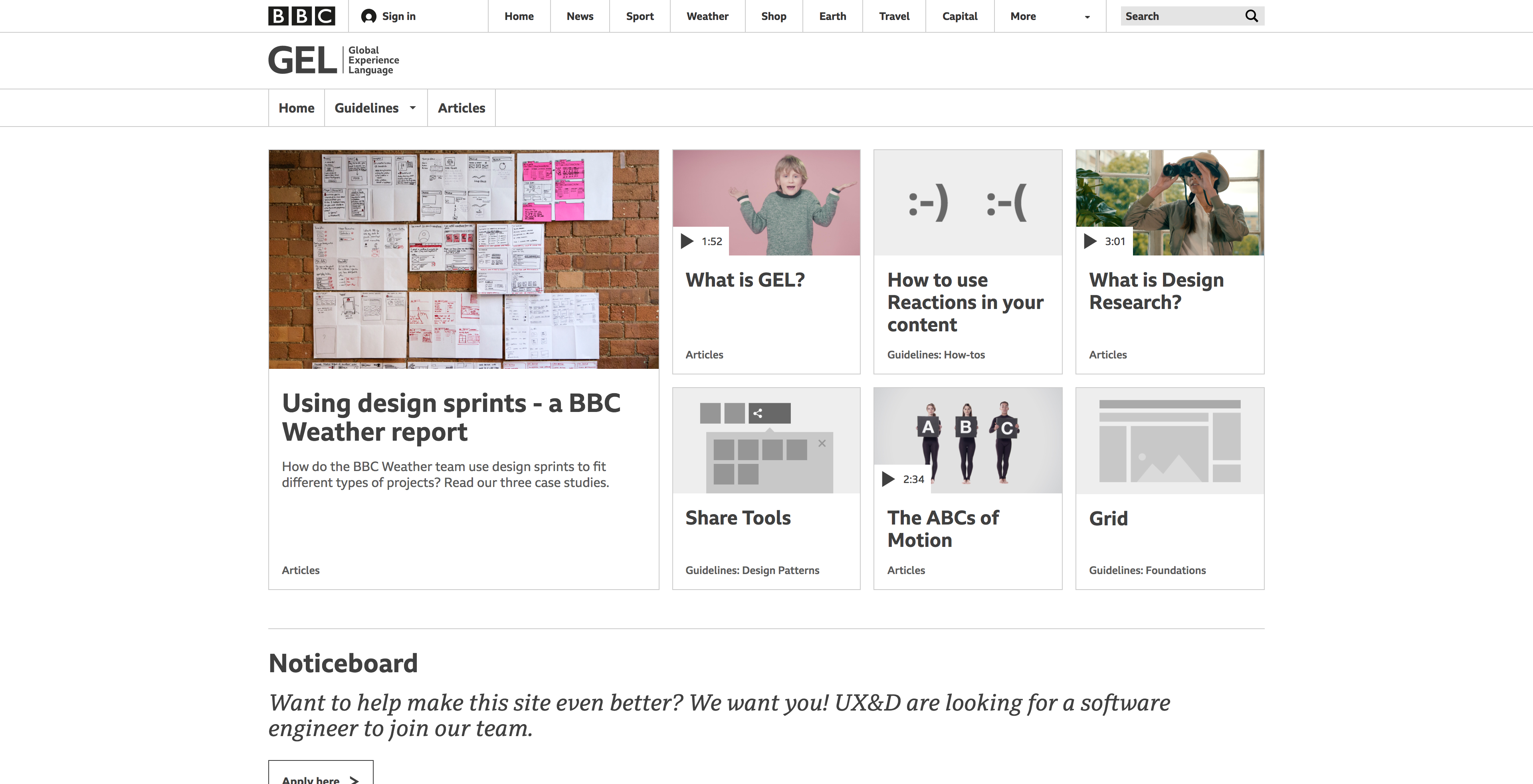
Task: Select the Guidelines tab
Action: tap(376, 108)
